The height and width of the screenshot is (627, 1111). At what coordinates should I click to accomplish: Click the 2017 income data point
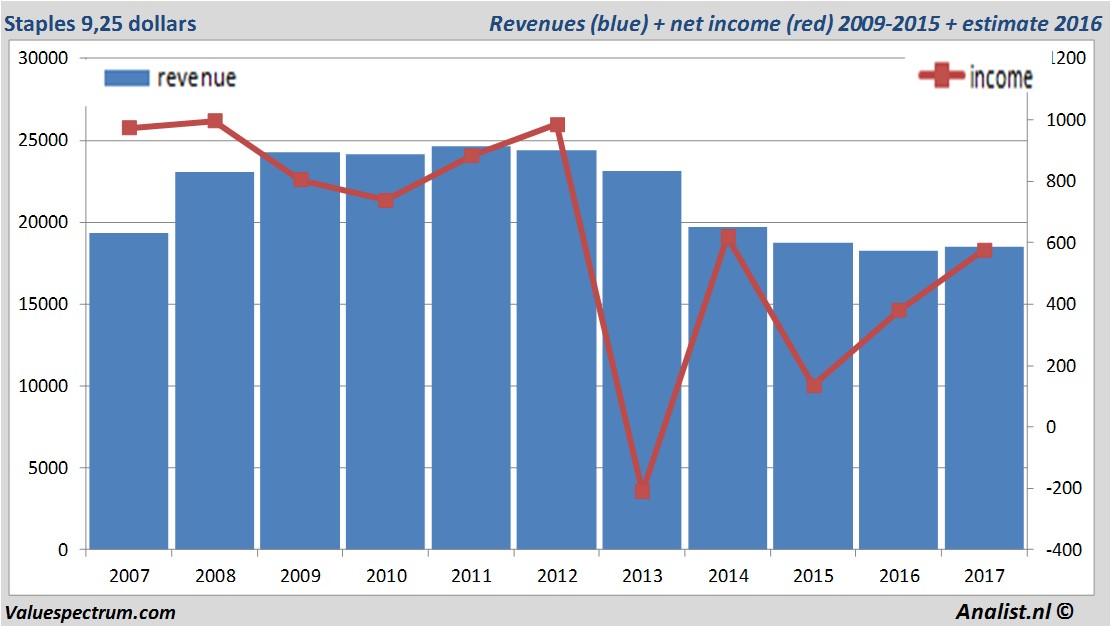[x=984, y=250]
